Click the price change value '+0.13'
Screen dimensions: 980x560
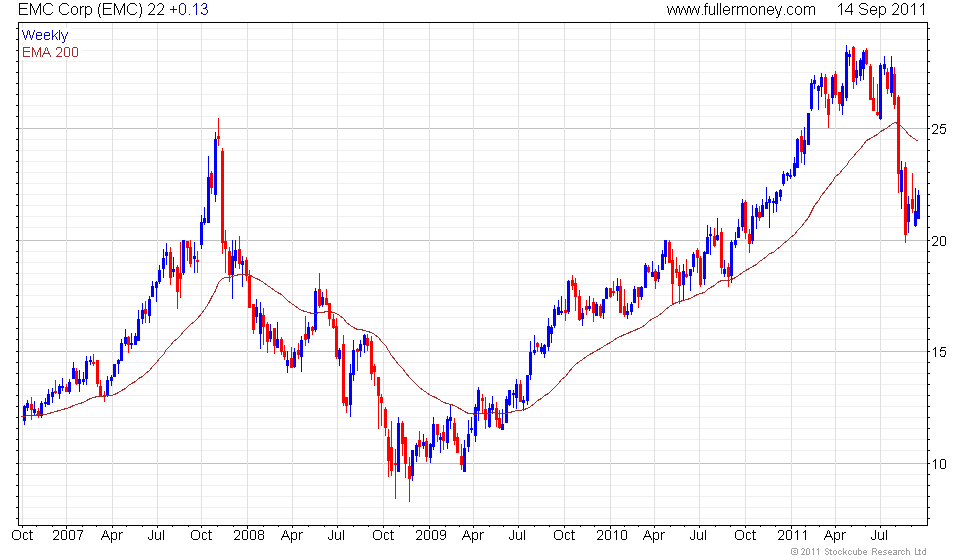(x=189, y=9)
